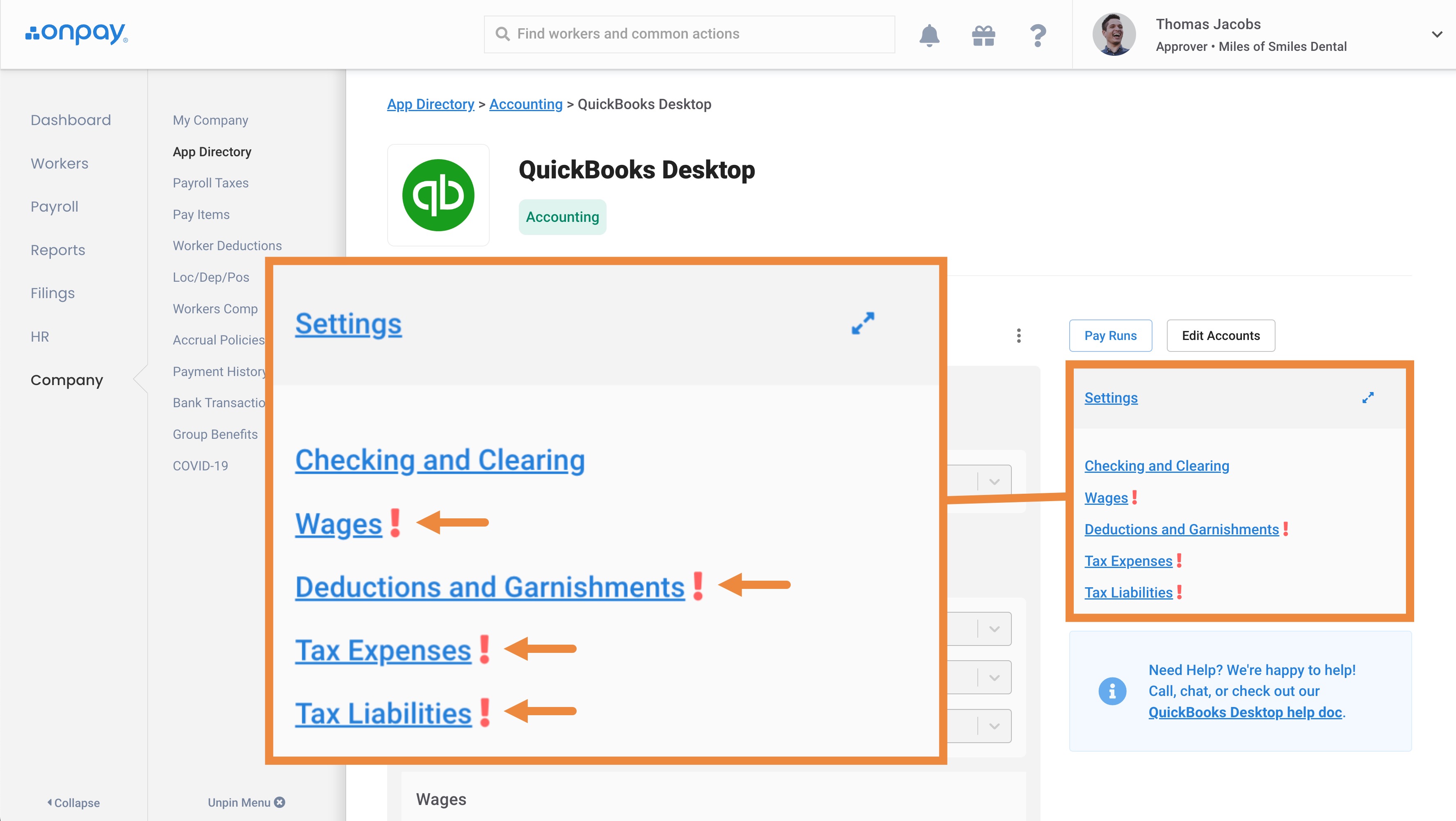
Task: Click Thomas Jacobs profile avatar
Action: tap(1114, 34)
